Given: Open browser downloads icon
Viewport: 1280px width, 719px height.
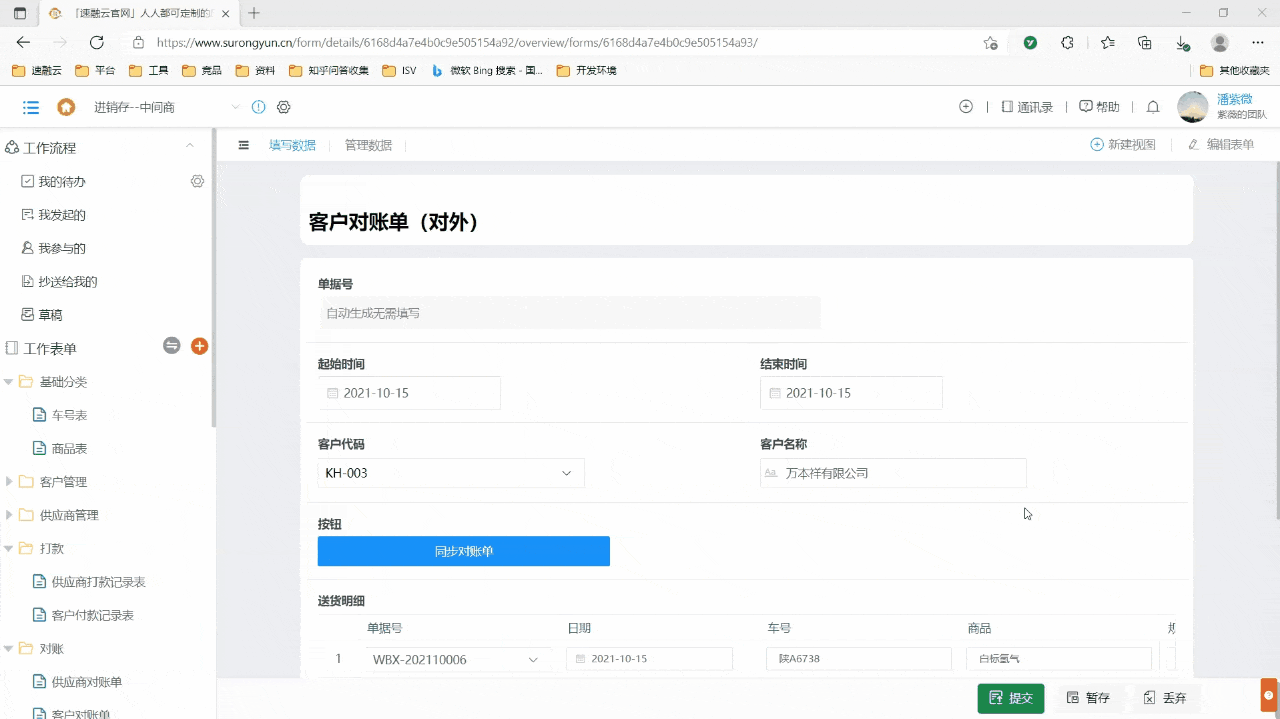Looking at the screenshot, I should [x=1182, y=43].
